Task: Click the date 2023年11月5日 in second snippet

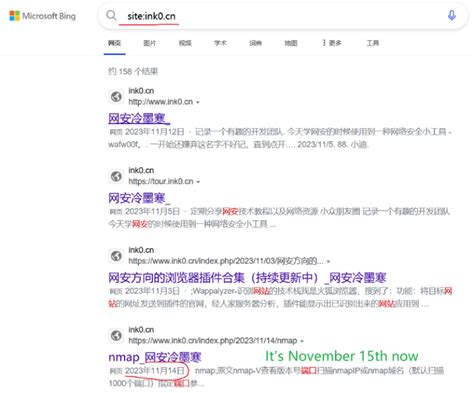Action: 152,212
